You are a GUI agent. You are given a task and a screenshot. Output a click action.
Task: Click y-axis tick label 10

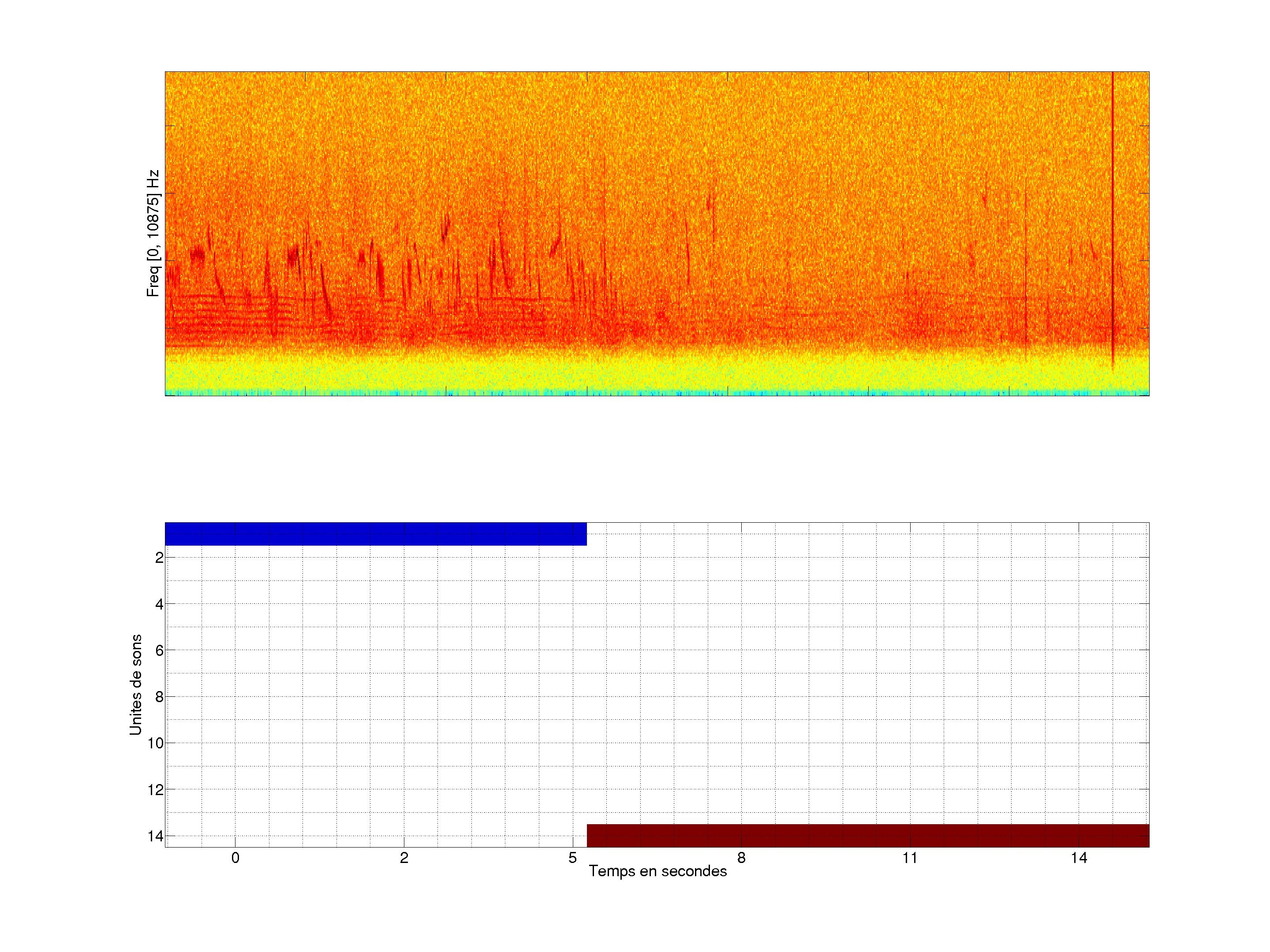tap(156, 744)
